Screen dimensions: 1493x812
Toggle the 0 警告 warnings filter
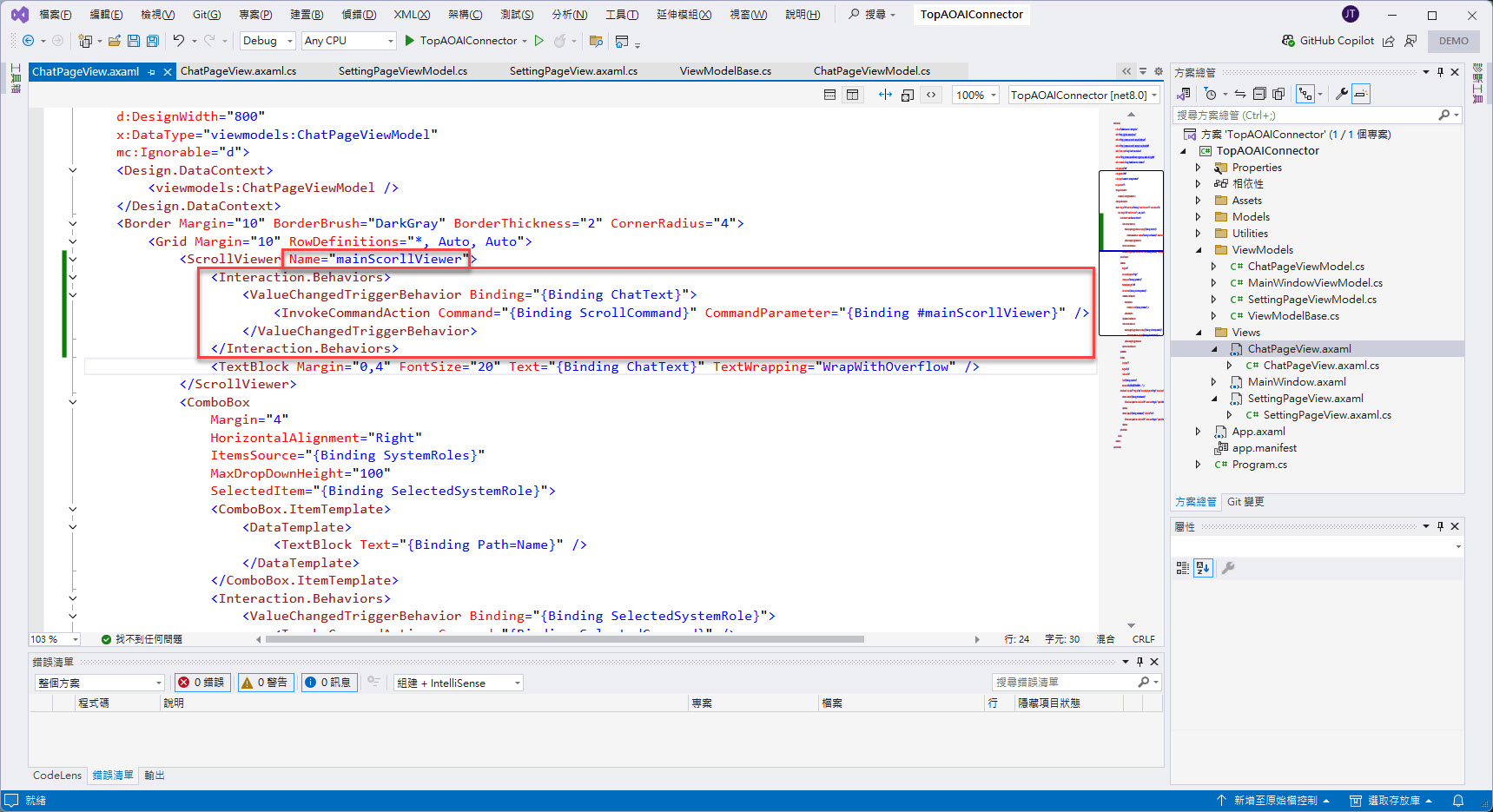(265, 683)
